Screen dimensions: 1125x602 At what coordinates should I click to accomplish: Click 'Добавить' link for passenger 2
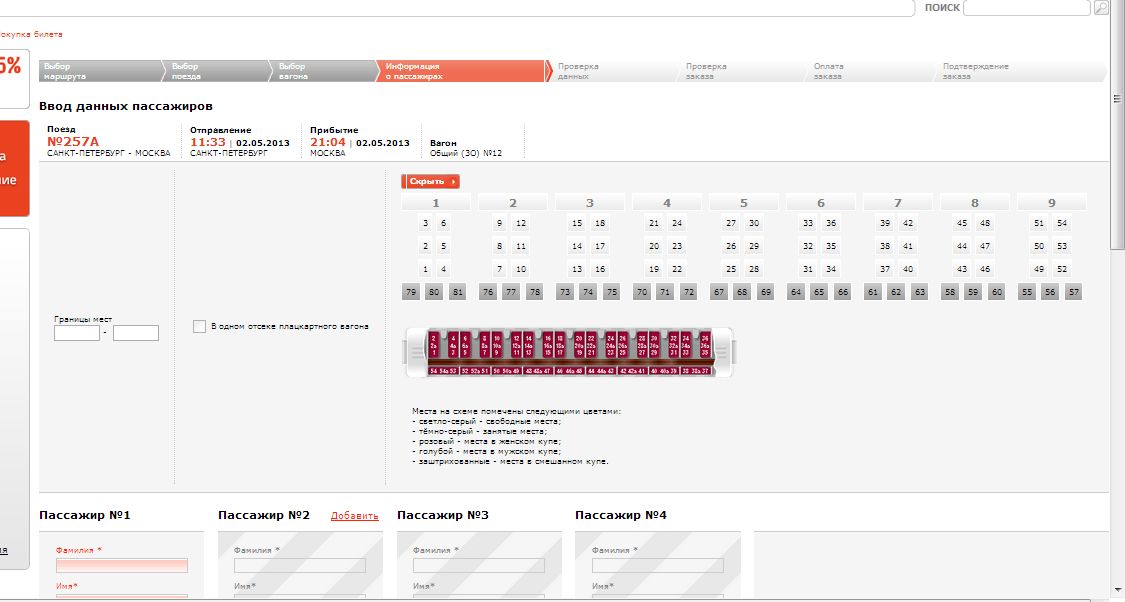(x=354, y=516)
